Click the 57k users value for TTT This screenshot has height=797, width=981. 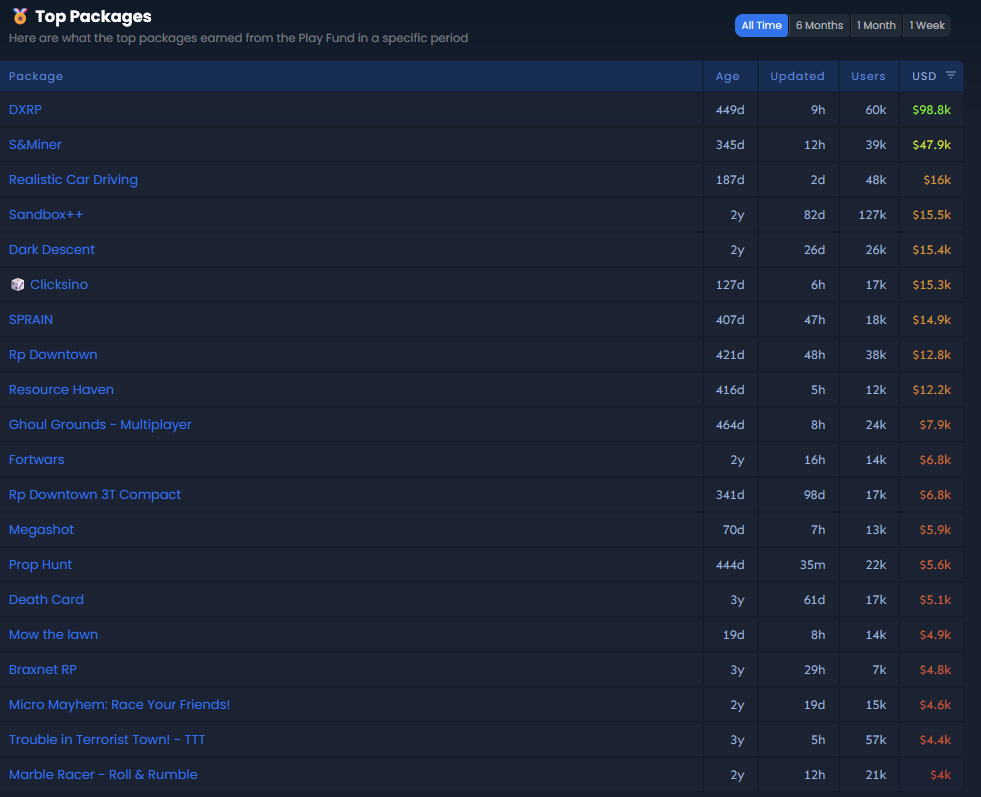pyautogui.click(x=875, y=740)
